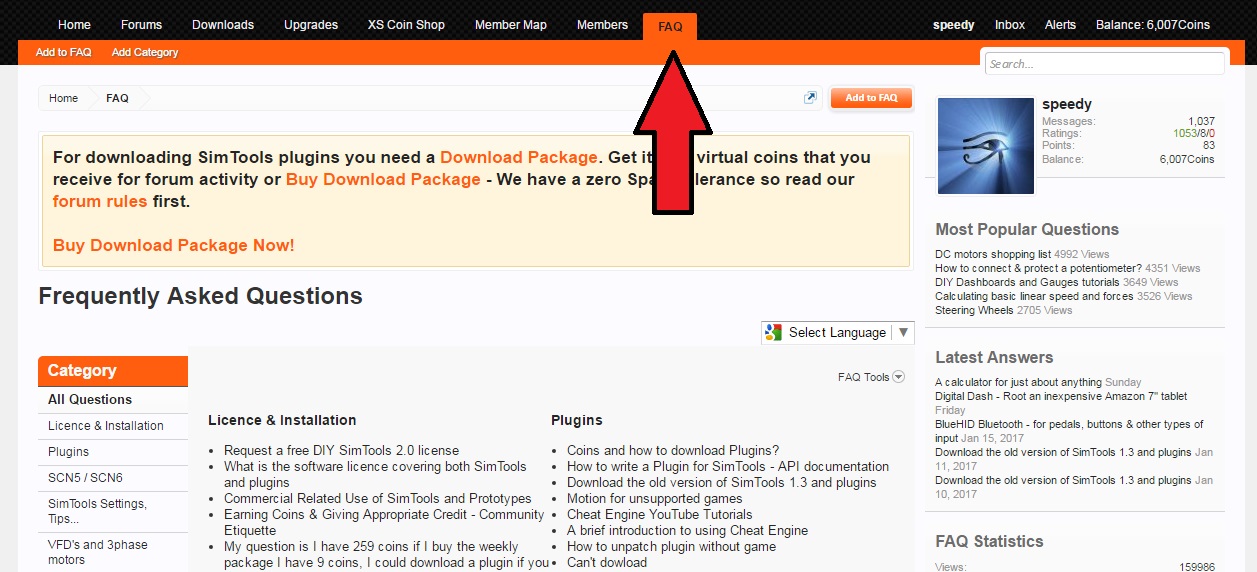
Task: Go to the Downloads tab
Action: click(x=223, y=25)
